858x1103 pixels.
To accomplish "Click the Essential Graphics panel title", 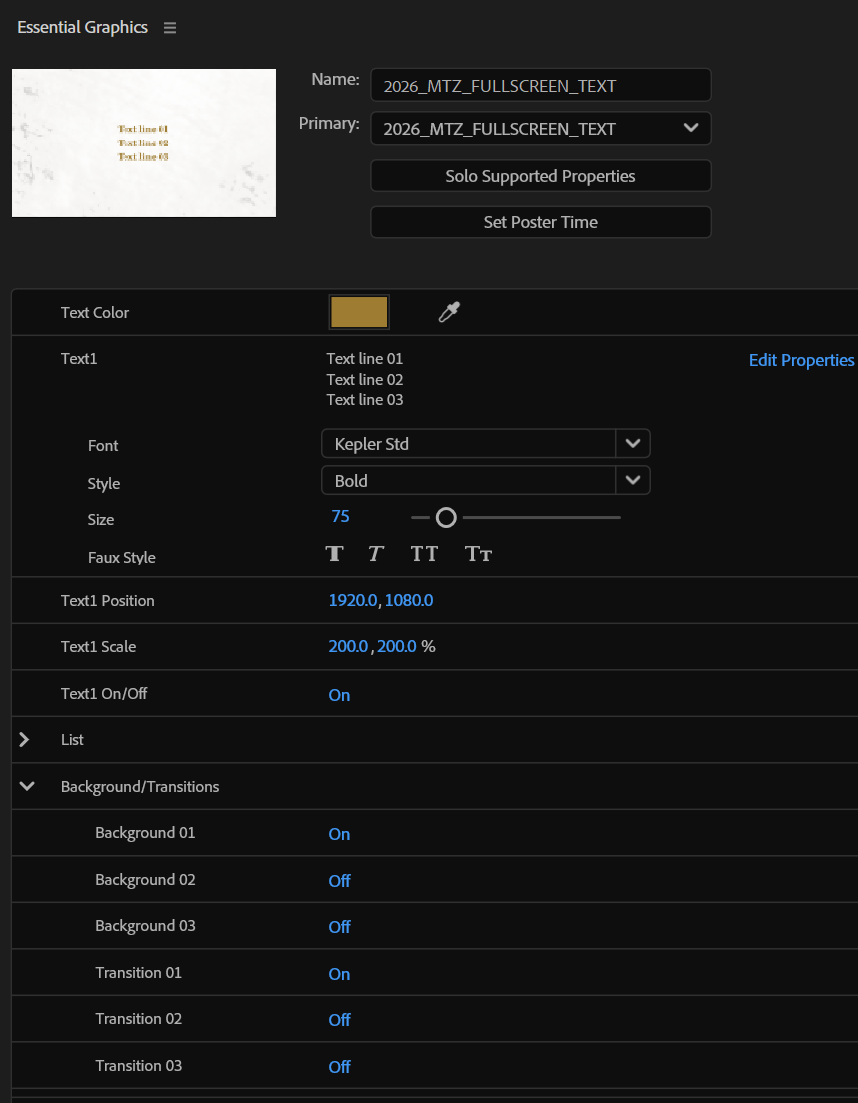I will coord(82,27).
